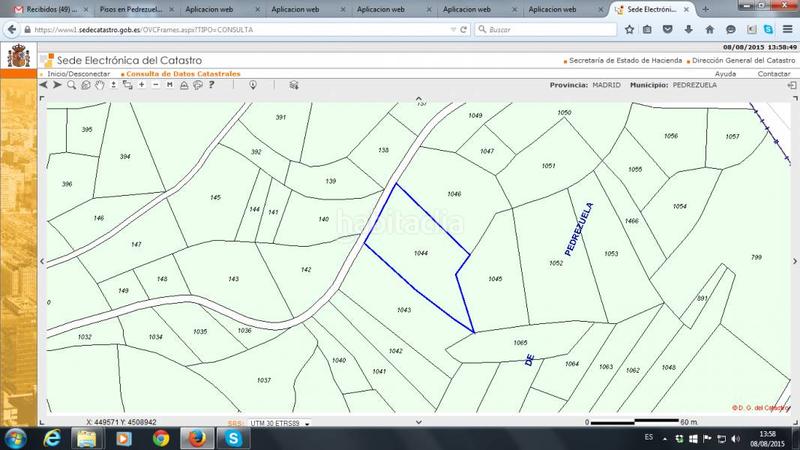This screenshot has width=800, height=450.
Task: Go to previous map view arrow
Action: (x=44, y=85)
